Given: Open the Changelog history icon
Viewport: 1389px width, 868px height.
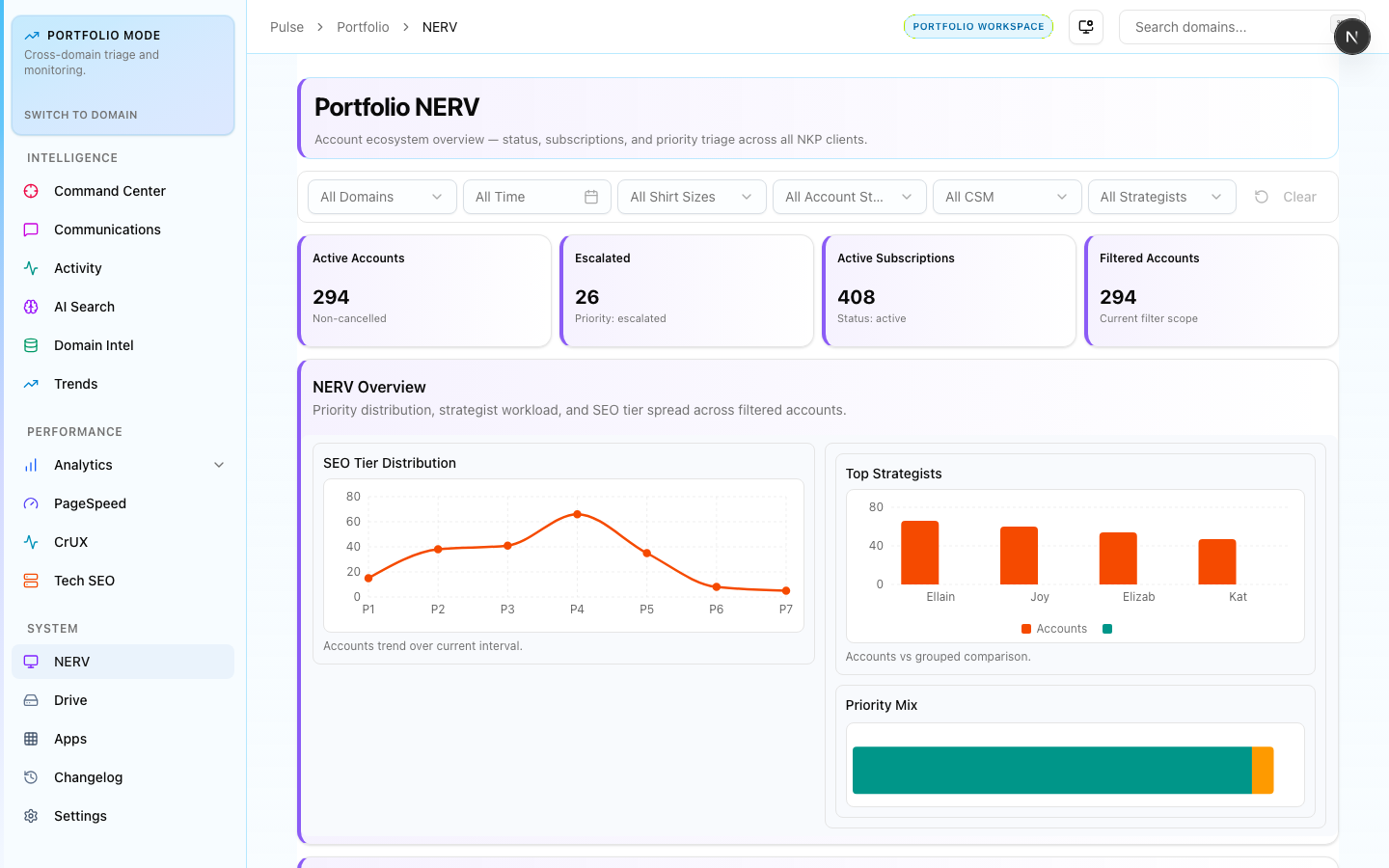Looking at the screenshot, I should [31, 777].
